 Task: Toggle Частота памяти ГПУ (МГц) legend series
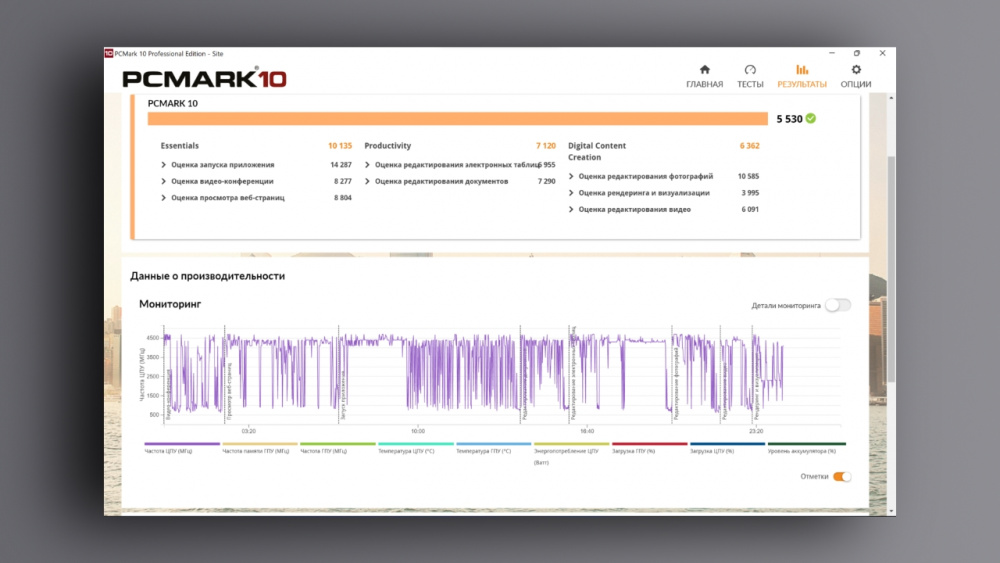[x=260, y=448]
